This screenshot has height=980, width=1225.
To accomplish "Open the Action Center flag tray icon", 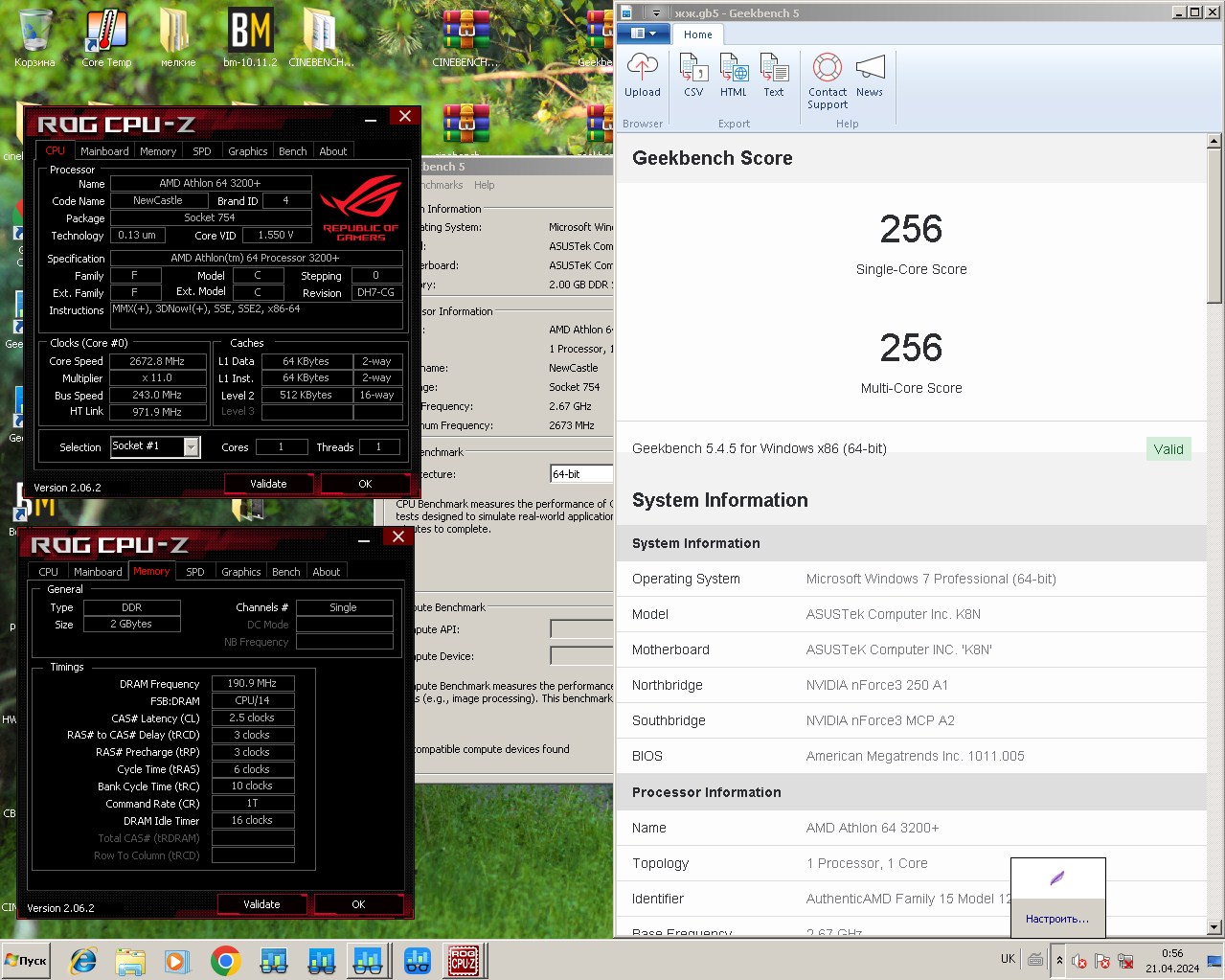I will [1102, 961].
